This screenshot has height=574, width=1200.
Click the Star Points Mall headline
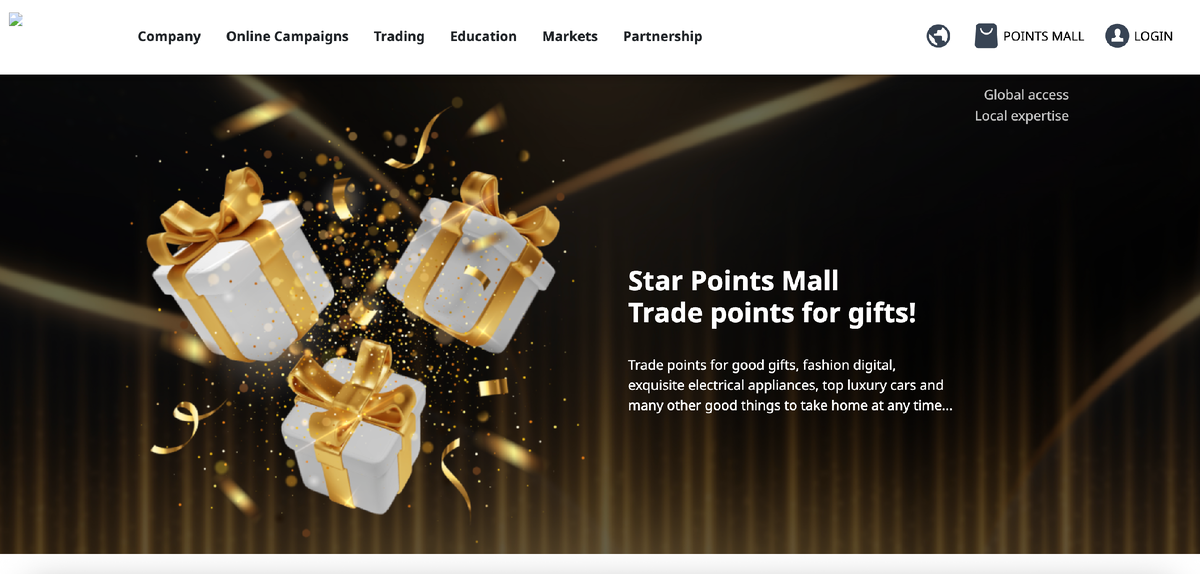(733, 280)
